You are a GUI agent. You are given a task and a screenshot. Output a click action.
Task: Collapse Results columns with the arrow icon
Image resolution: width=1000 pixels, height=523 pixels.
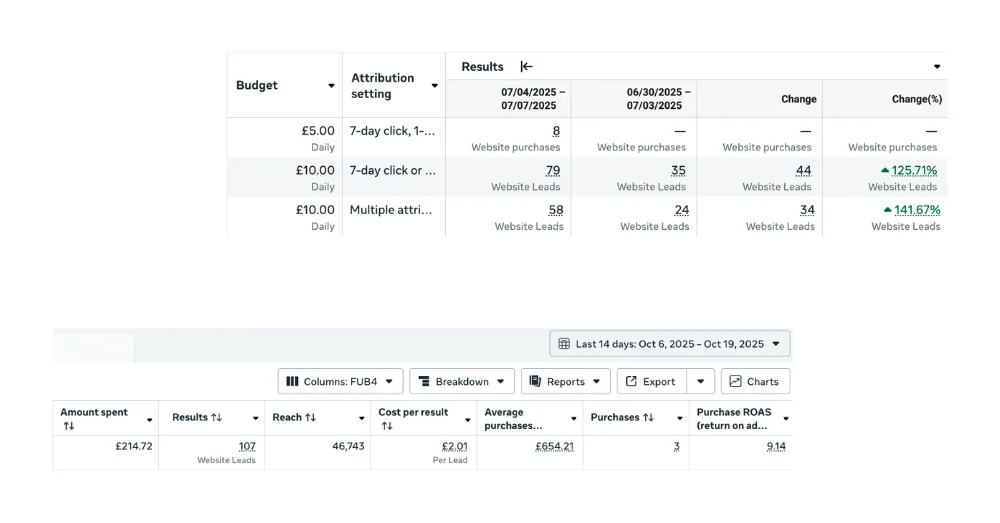[526, 67]
